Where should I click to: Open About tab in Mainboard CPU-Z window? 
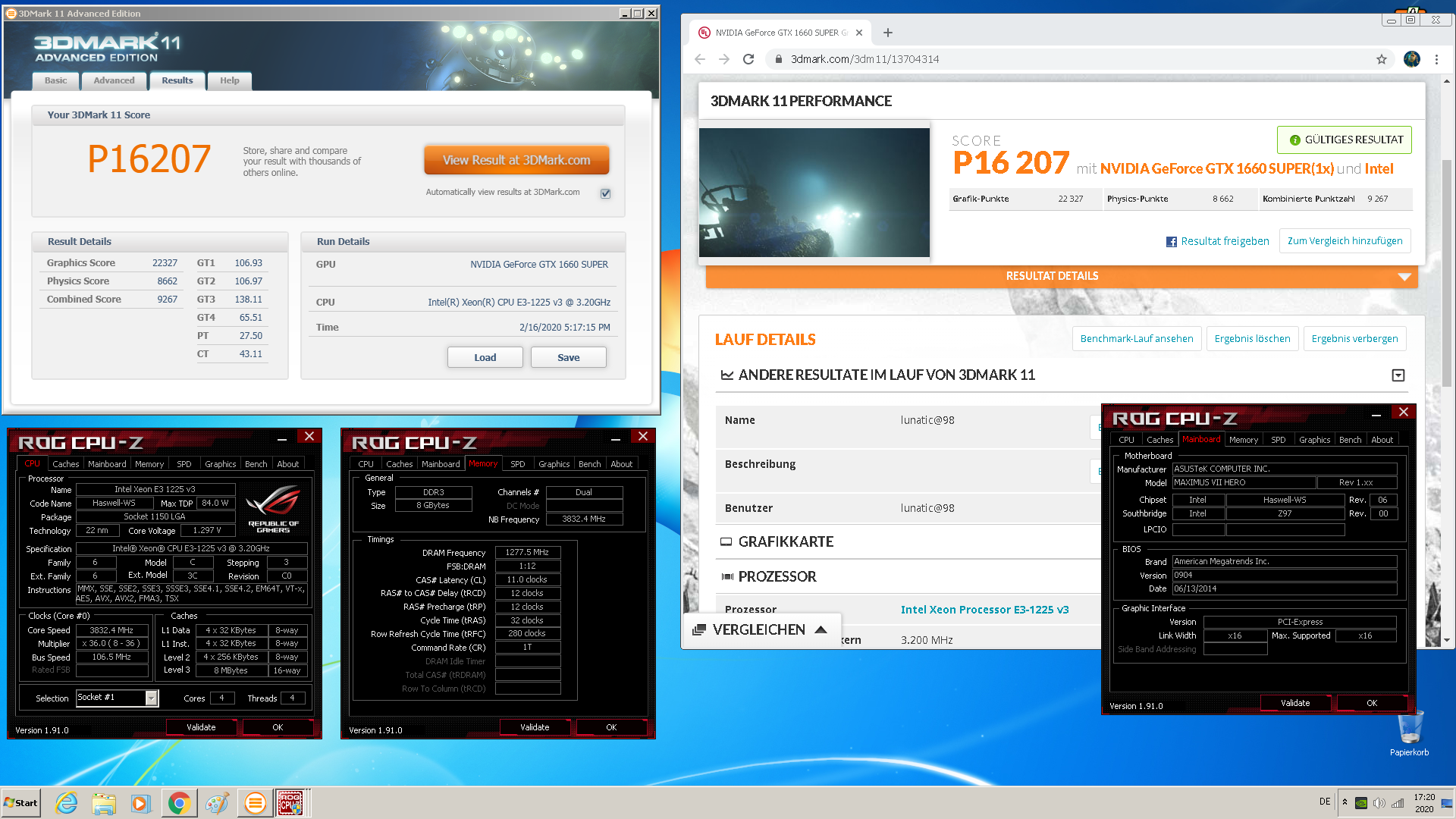tap(1382, 440)
